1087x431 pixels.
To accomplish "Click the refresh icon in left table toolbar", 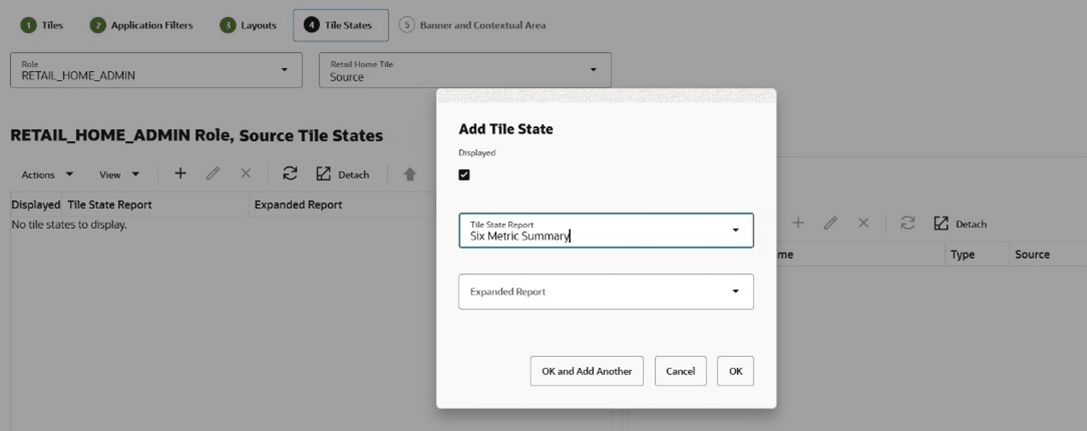I will point(290,174).
